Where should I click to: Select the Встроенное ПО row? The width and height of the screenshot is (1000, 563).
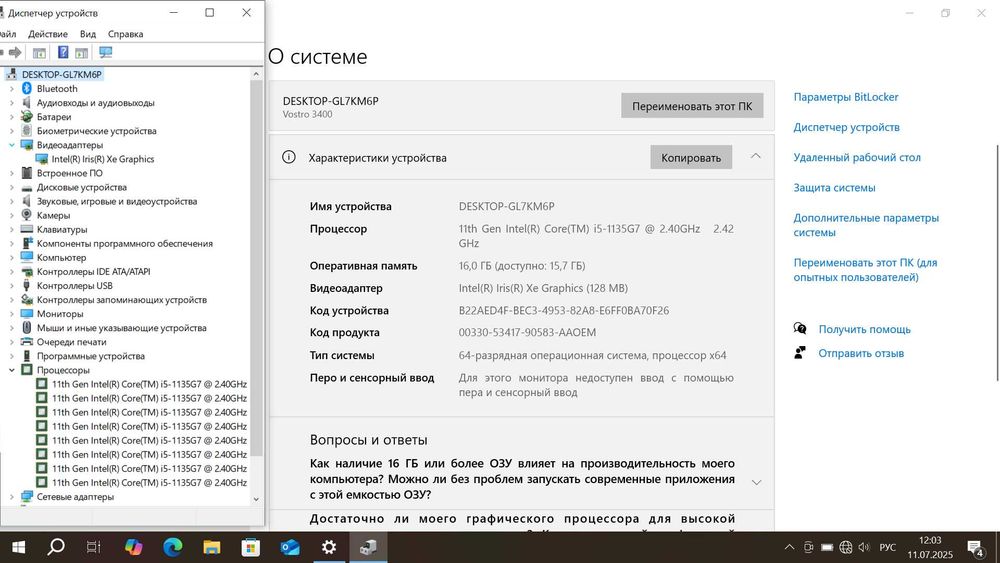(x=70, y=173)
